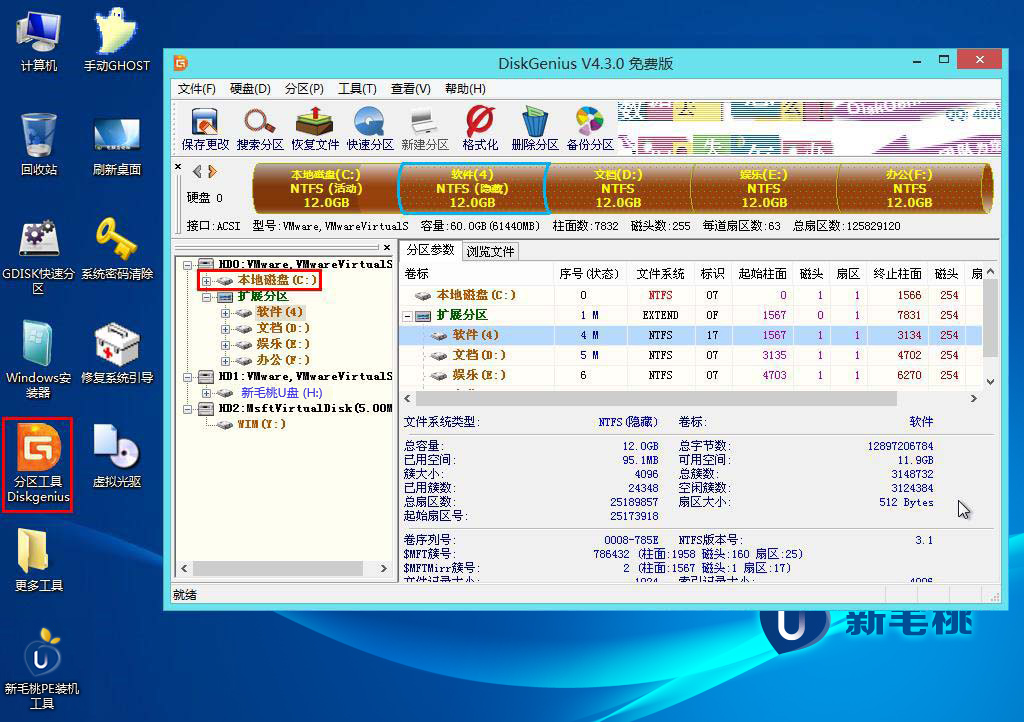Go to next disk with right arrow
The width and height of the screenshot is (1024, 722).
[x=212, y=172]
